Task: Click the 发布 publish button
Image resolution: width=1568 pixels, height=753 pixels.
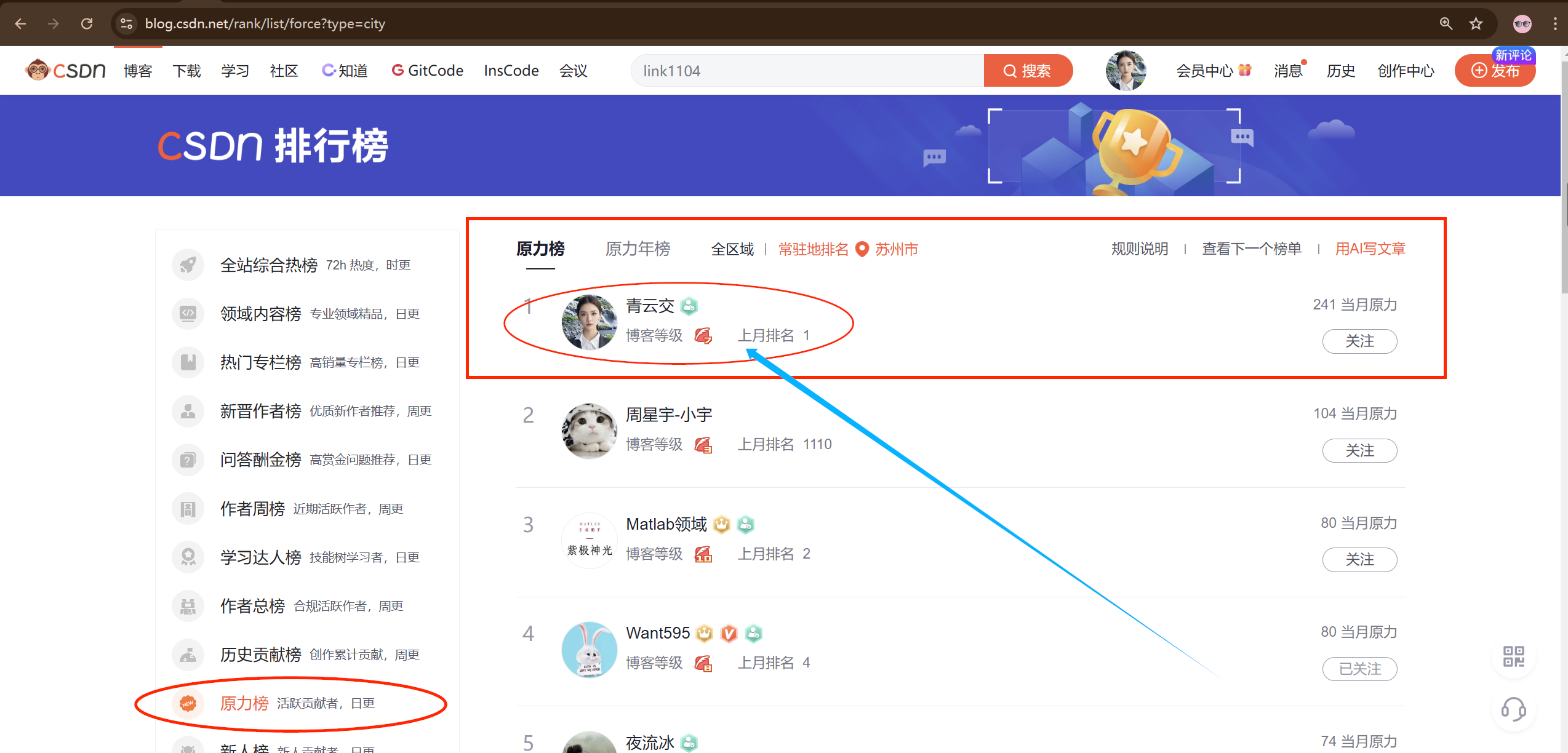Action: pyautogui.click(x=1495, y=71)
